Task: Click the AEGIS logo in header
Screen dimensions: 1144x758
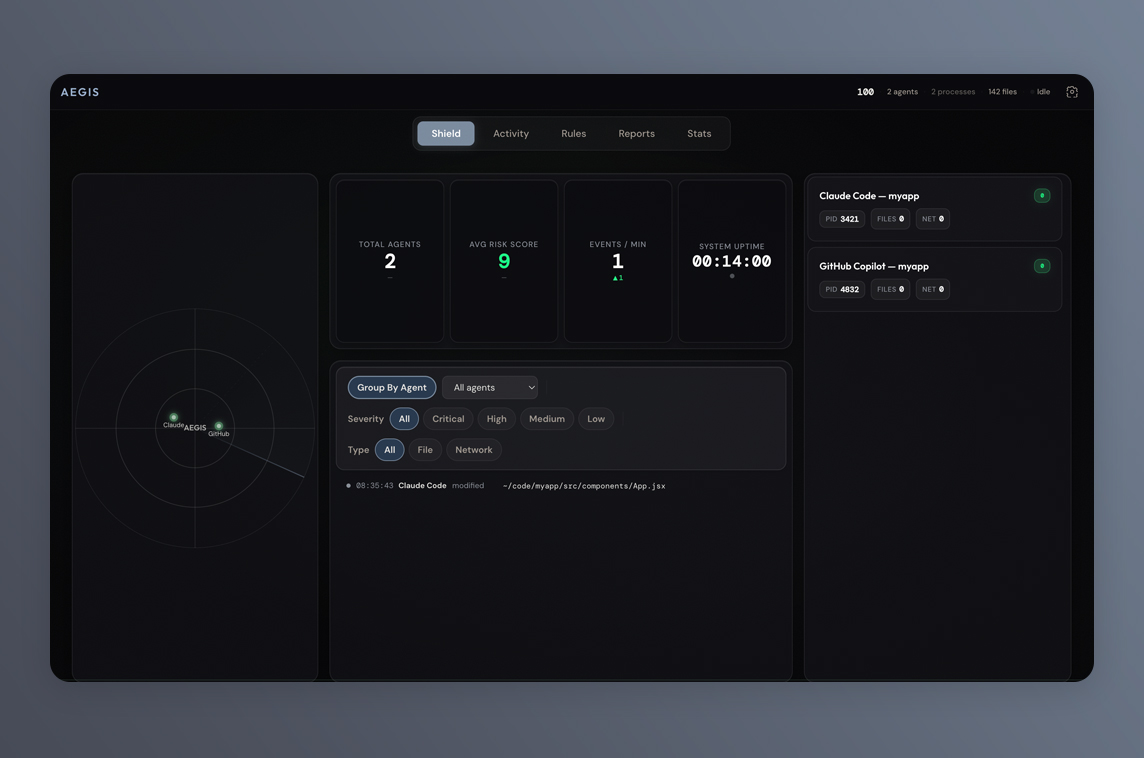Action: click(x=80, y=92)
